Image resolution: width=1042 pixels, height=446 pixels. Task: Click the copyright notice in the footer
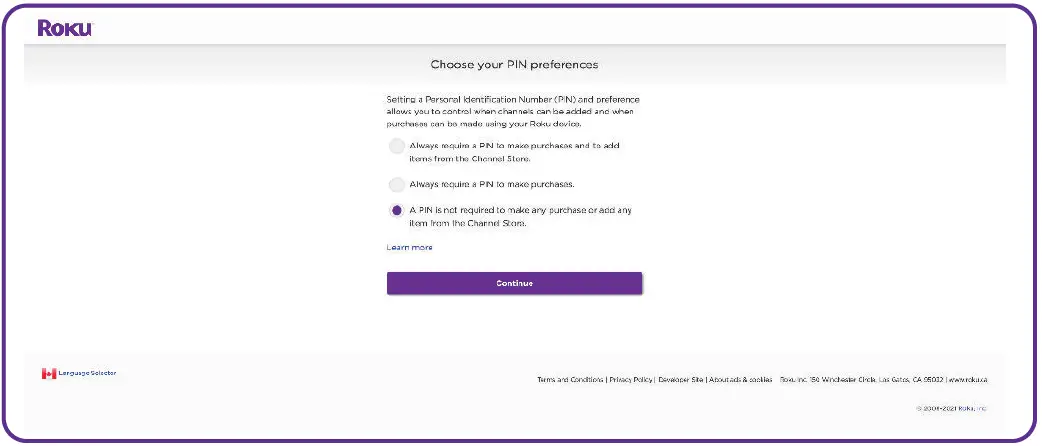[951, 409]
